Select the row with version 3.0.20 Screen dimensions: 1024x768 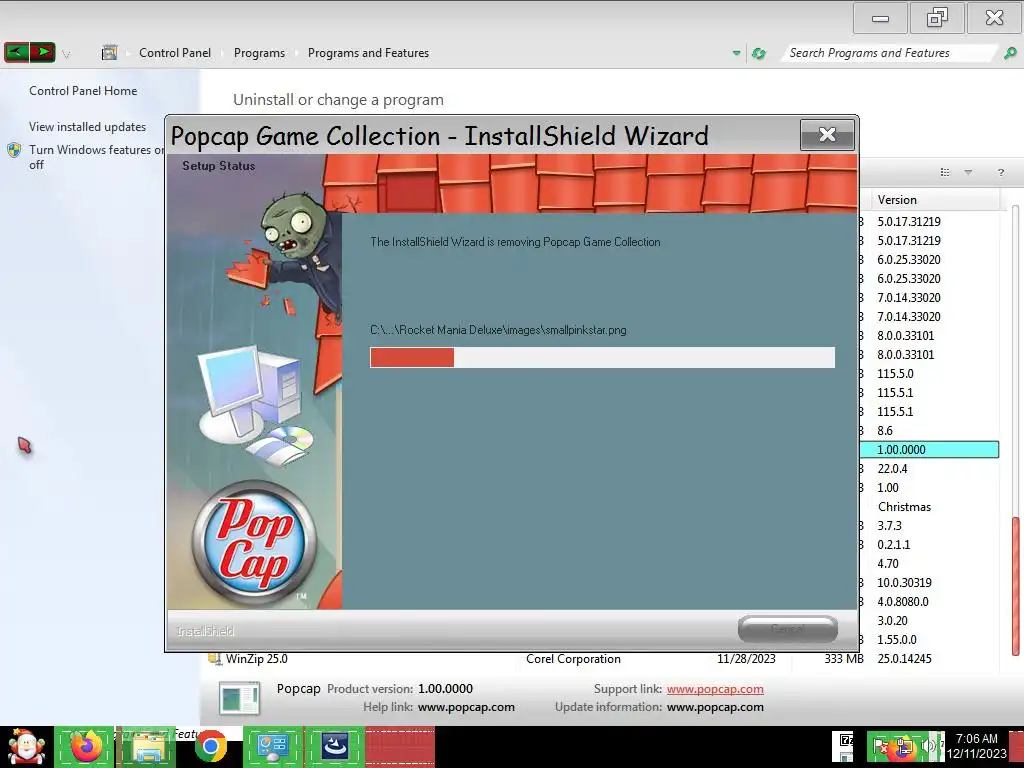[929, 620]
